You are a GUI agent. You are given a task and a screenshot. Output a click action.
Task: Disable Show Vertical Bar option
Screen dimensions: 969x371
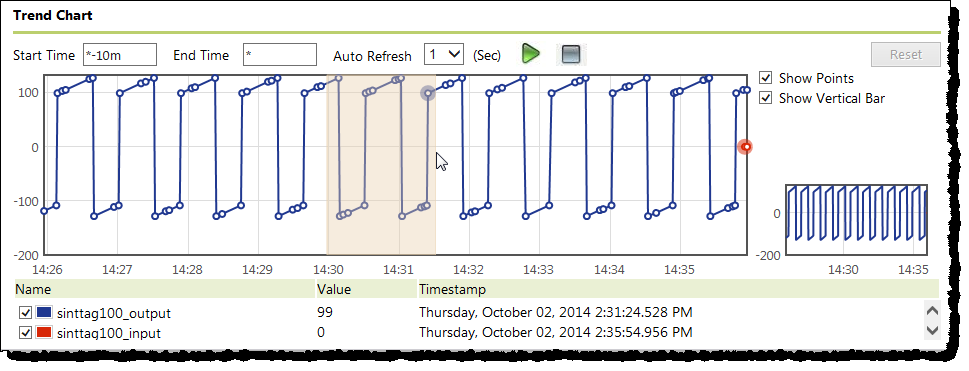(766, 98)
